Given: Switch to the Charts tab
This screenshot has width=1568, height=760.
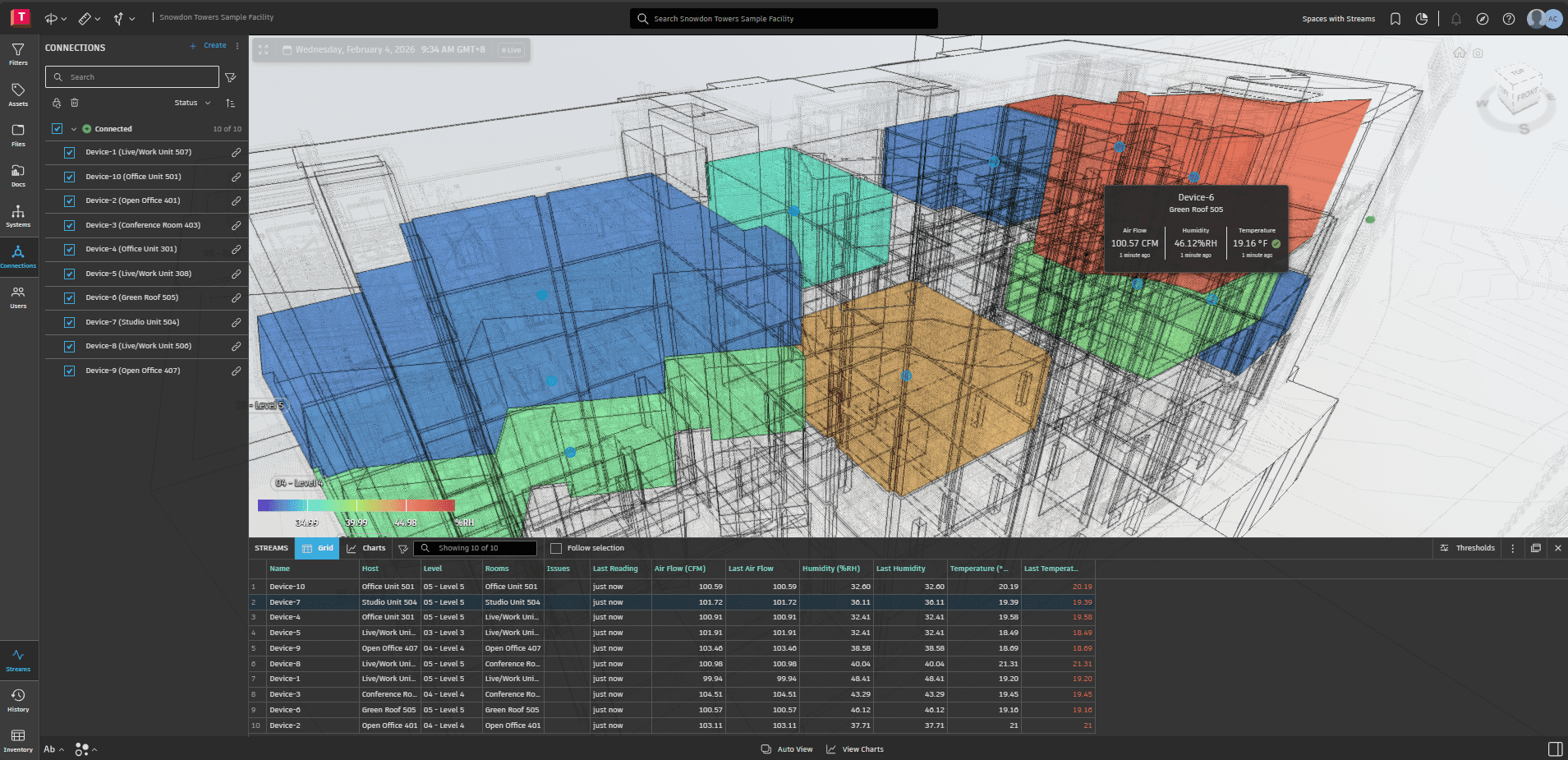Looking at the screenshot, I should [x=371, y=547].
